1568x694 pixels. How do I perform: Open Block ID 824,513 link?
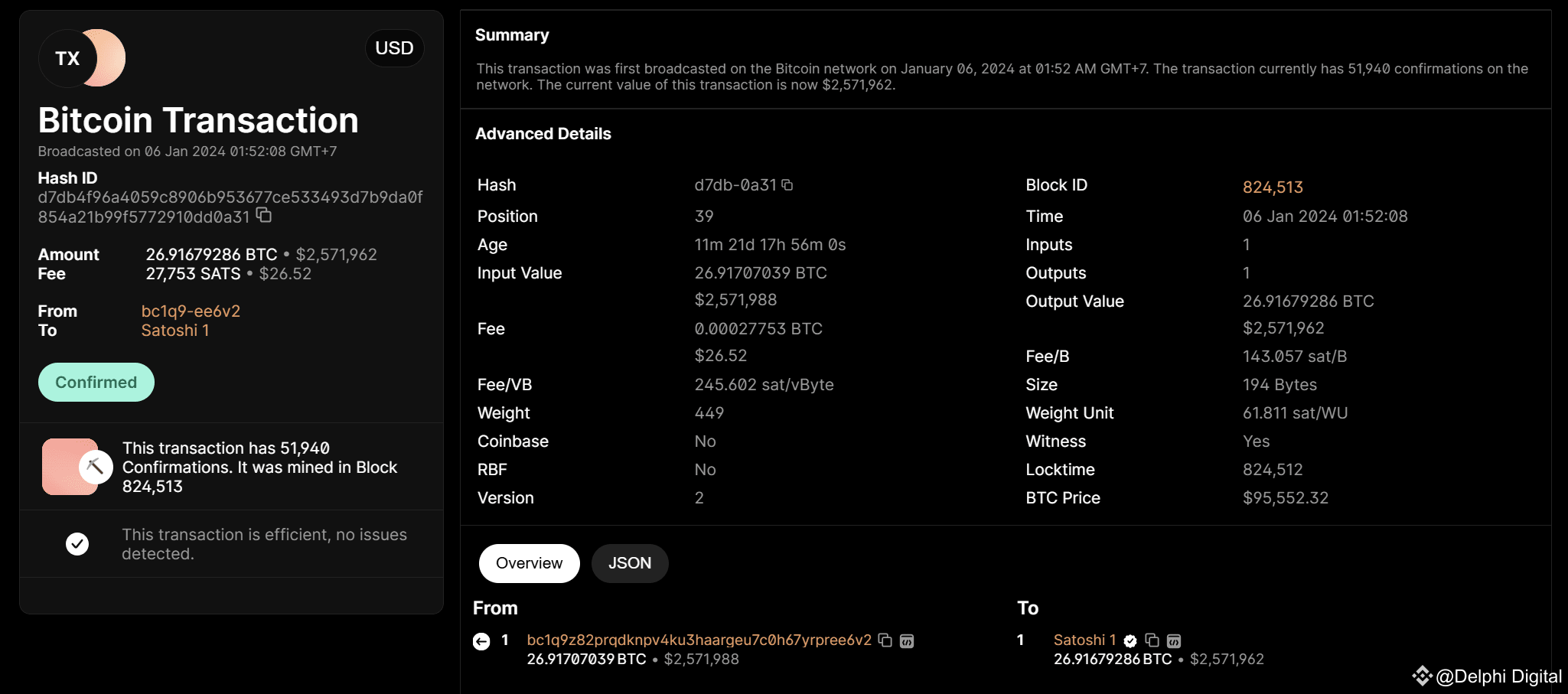coord(1272,187)
